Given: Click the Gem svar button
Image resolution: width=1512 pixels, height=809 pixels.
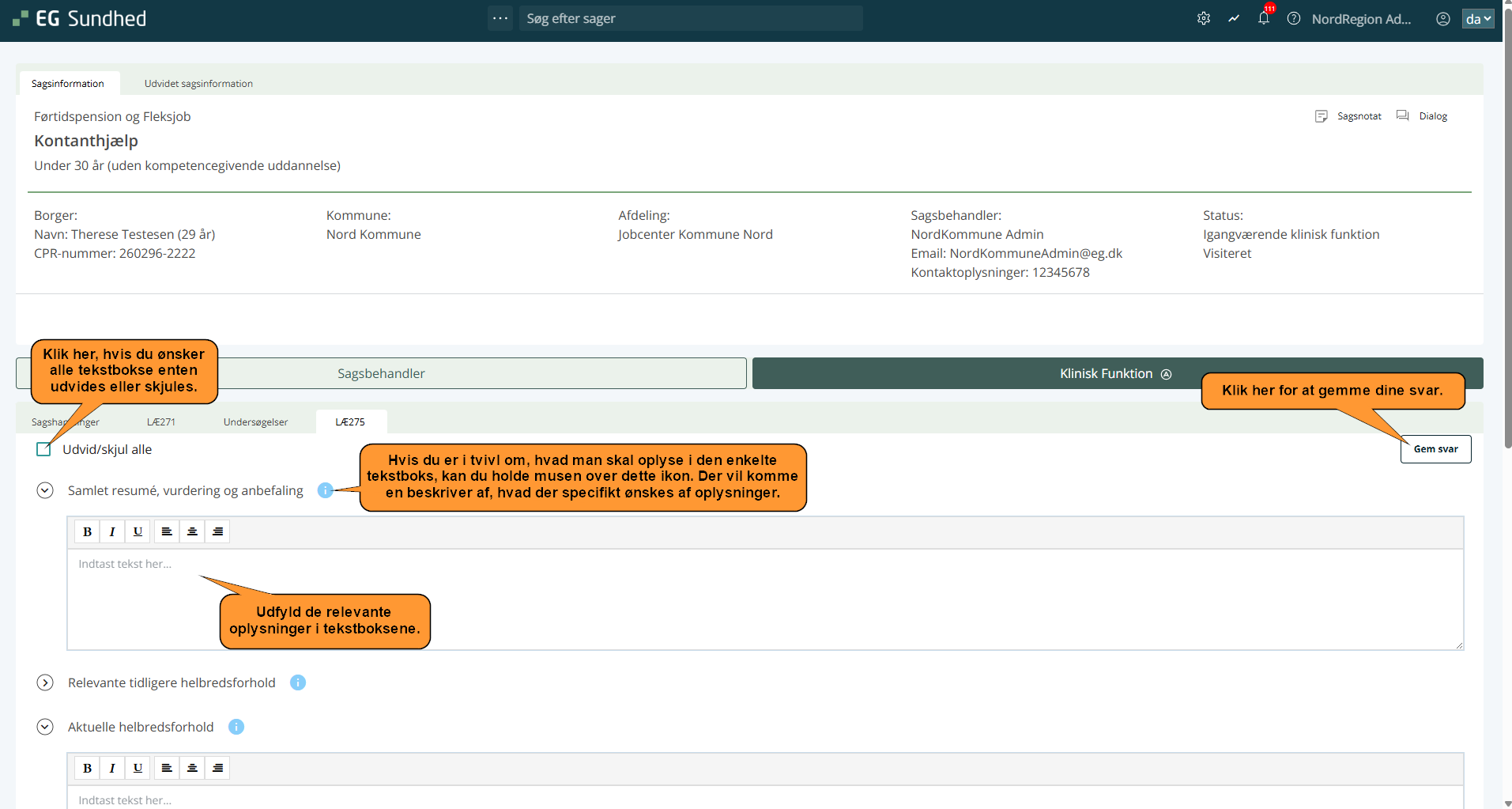Looking at the screenshot, I should pyautogui.click(x=1435, y=449).
